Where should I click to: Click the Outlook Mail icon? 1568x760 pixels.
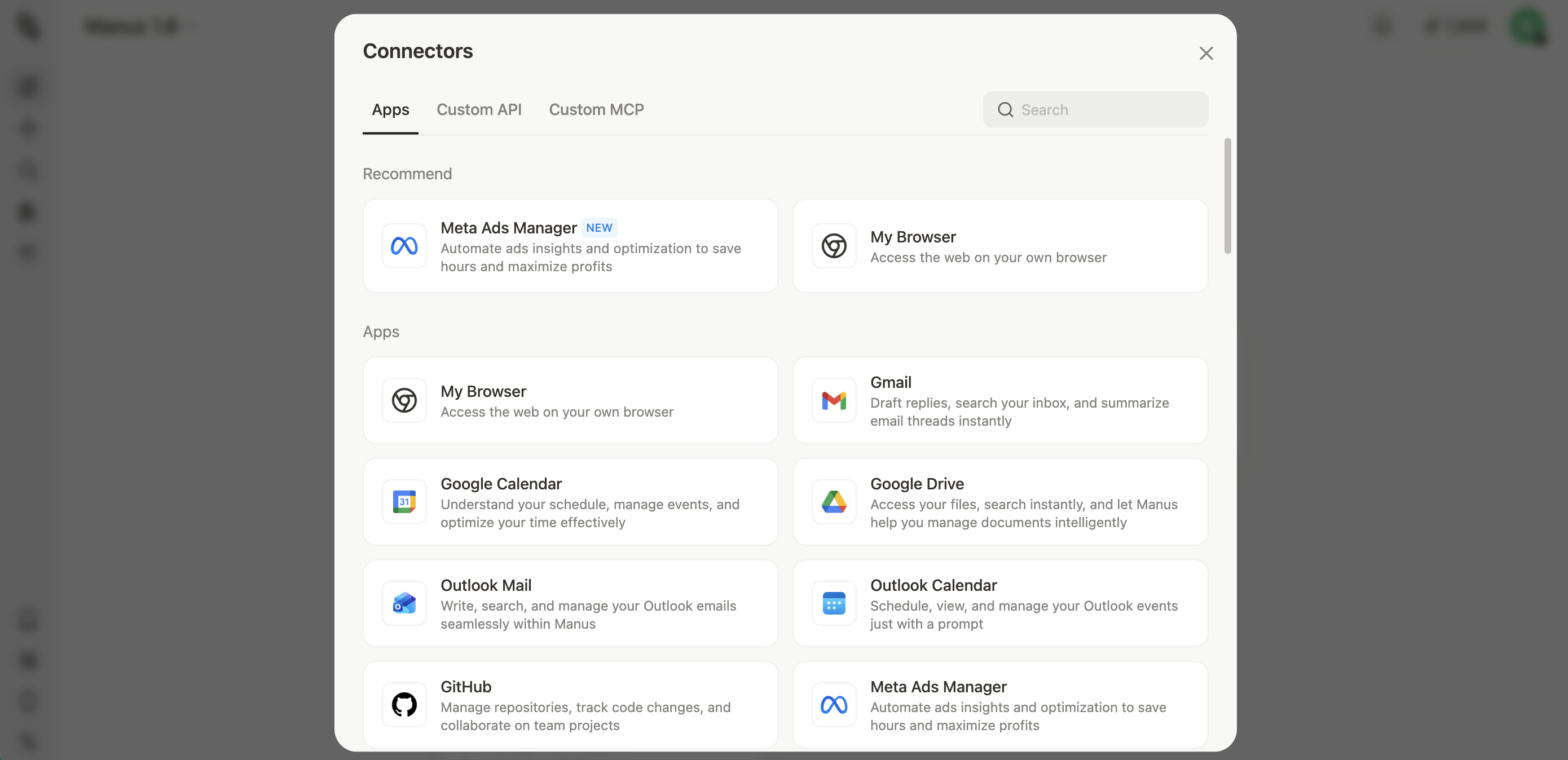[x=404, y=603]
